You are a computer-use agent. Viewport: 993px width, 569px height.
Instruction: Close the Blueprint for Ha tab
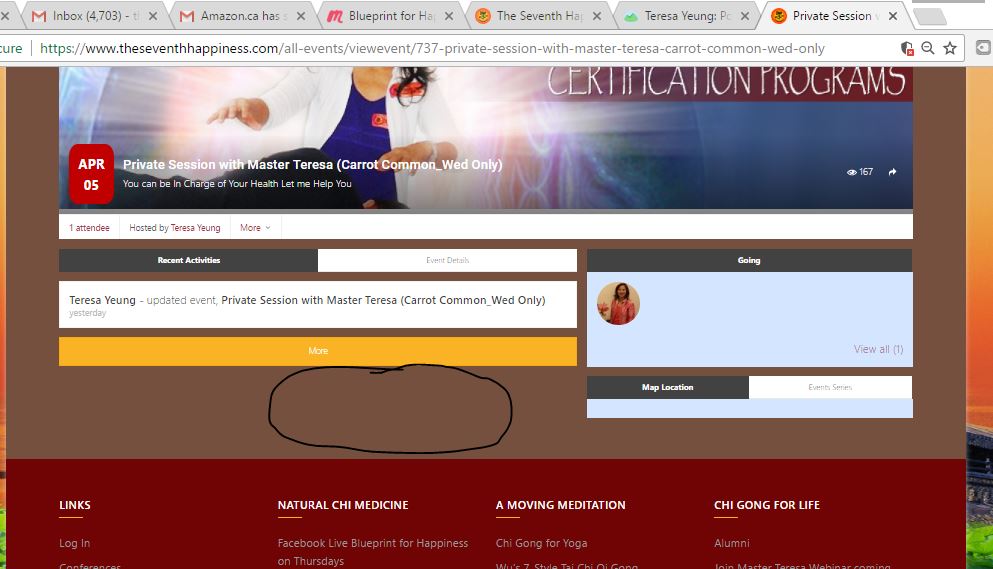coord(449,16)
